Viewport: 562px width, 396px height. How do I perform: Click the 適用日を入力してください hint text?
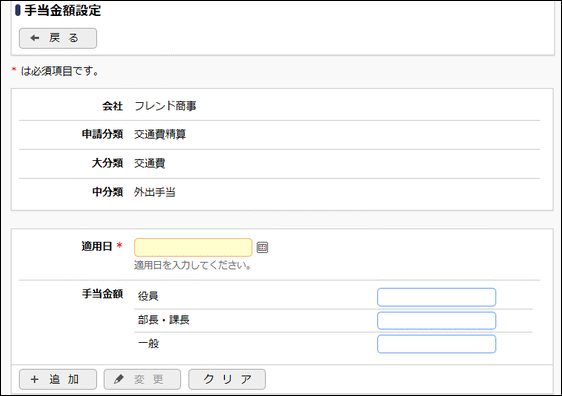coord(192,266)
